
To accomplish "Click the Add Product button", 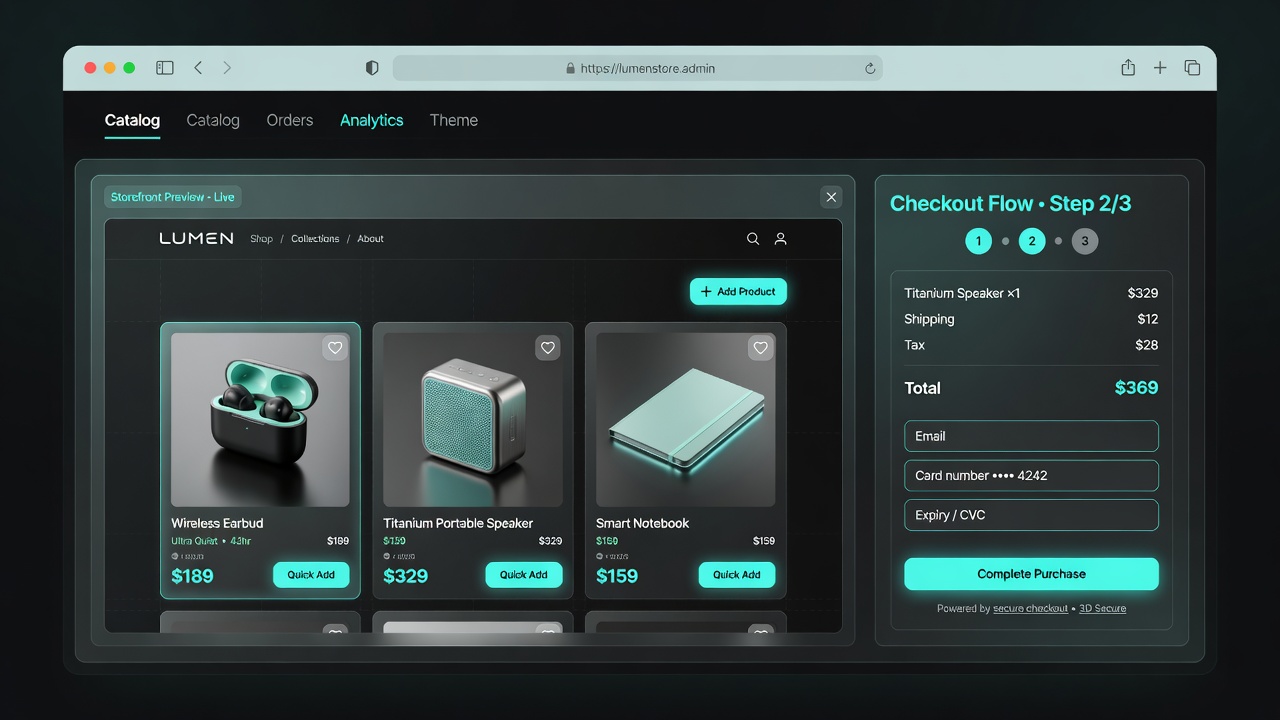I will pos(738,291).
